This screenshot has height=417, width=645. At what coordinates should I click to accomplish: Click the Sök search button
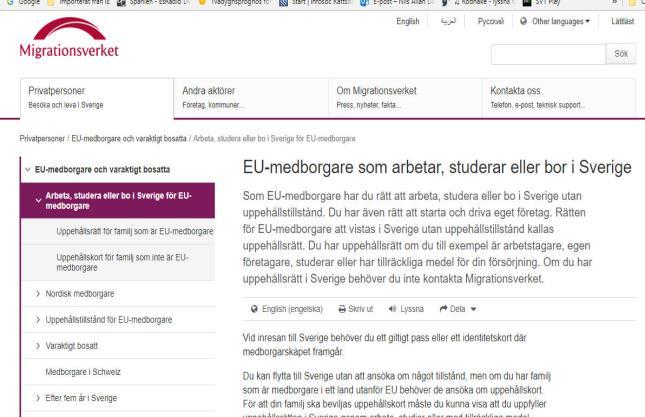pos(621,54)
